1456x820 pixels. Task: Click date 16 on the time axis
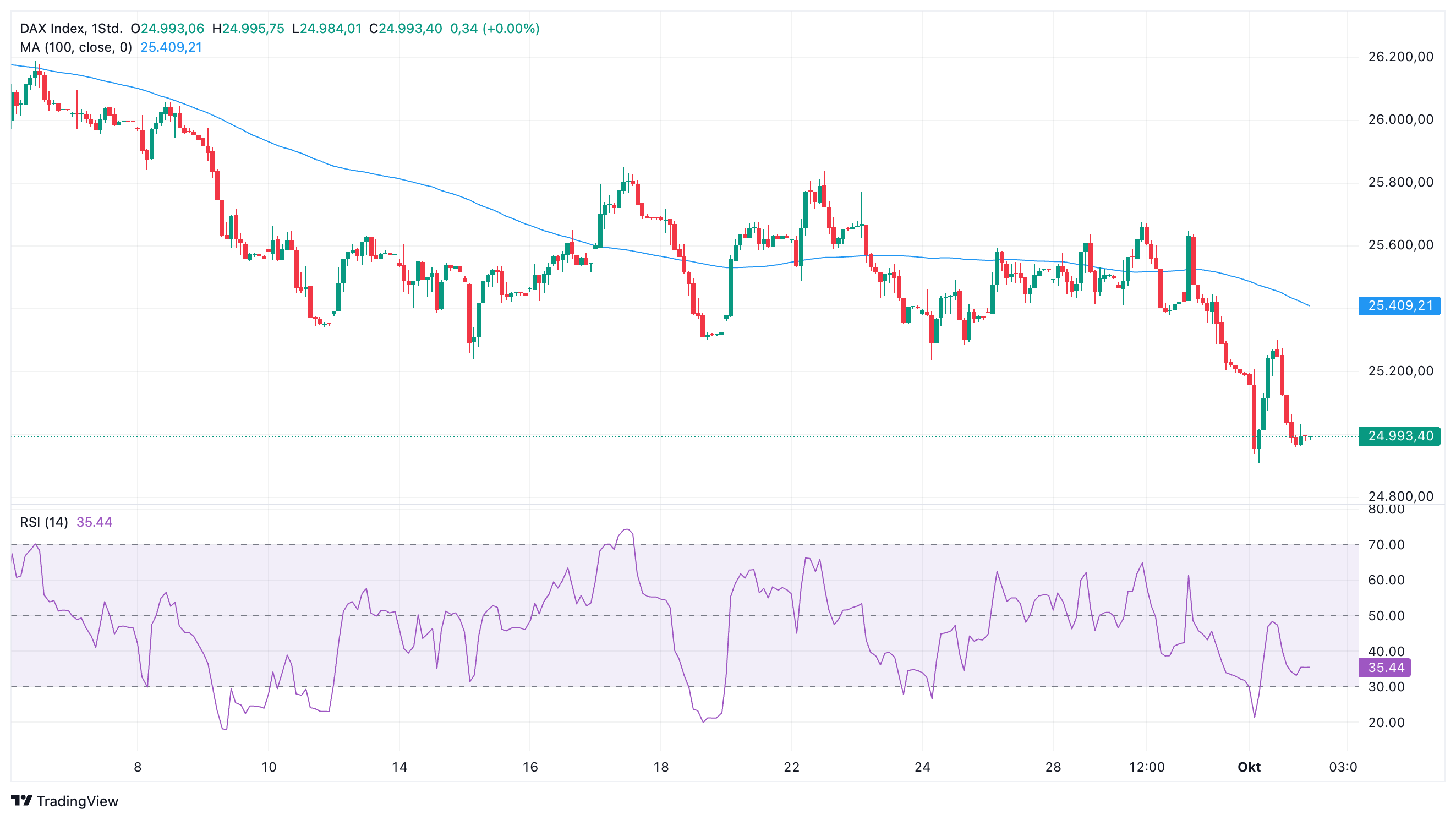click(x=530, y=767)
